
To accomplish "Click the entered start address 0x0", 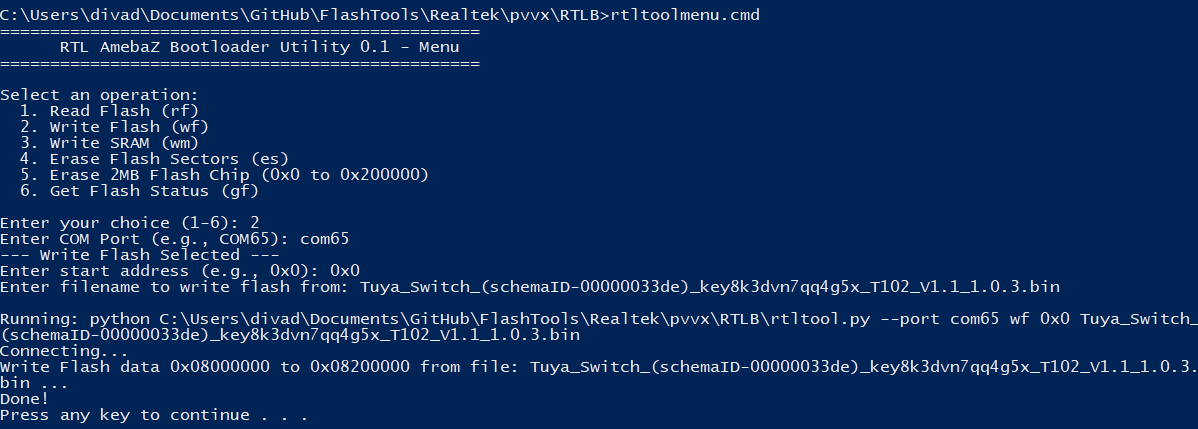I will click(x=345, y=271).
